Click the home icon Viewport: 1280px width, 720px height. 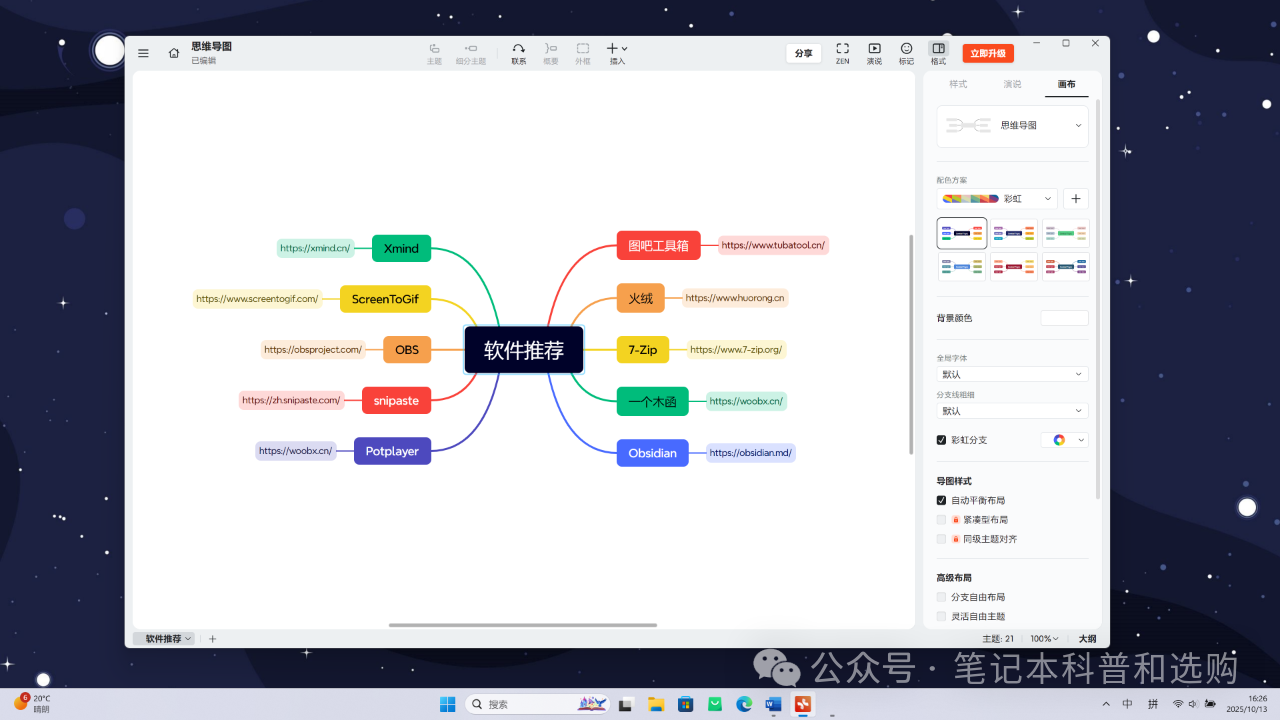[x=174, y=53]
